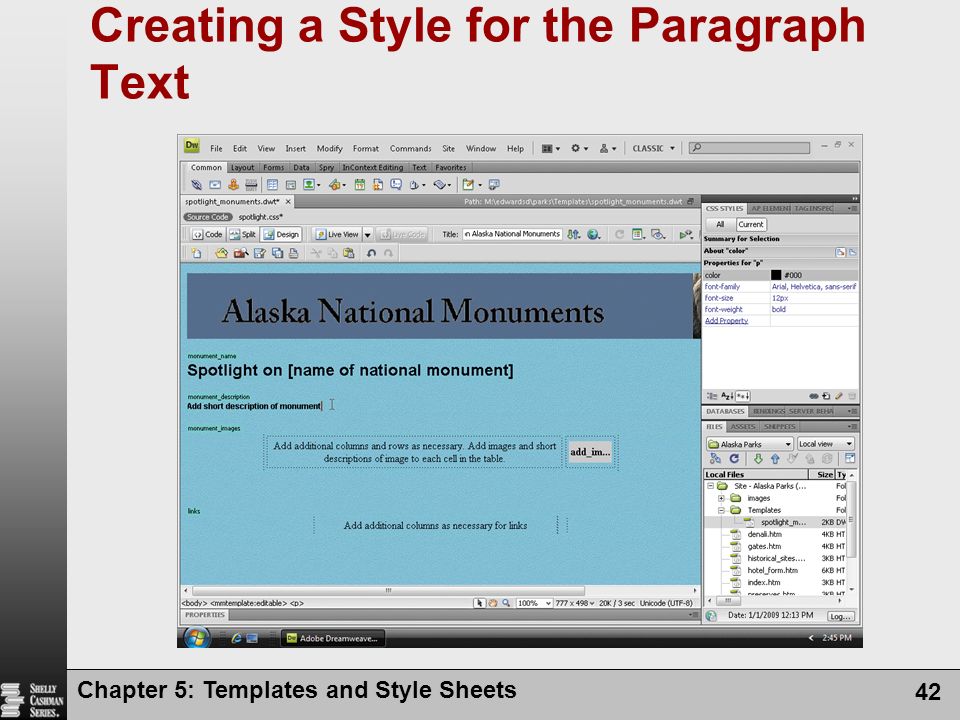Click the New document icon

point(197,253)
